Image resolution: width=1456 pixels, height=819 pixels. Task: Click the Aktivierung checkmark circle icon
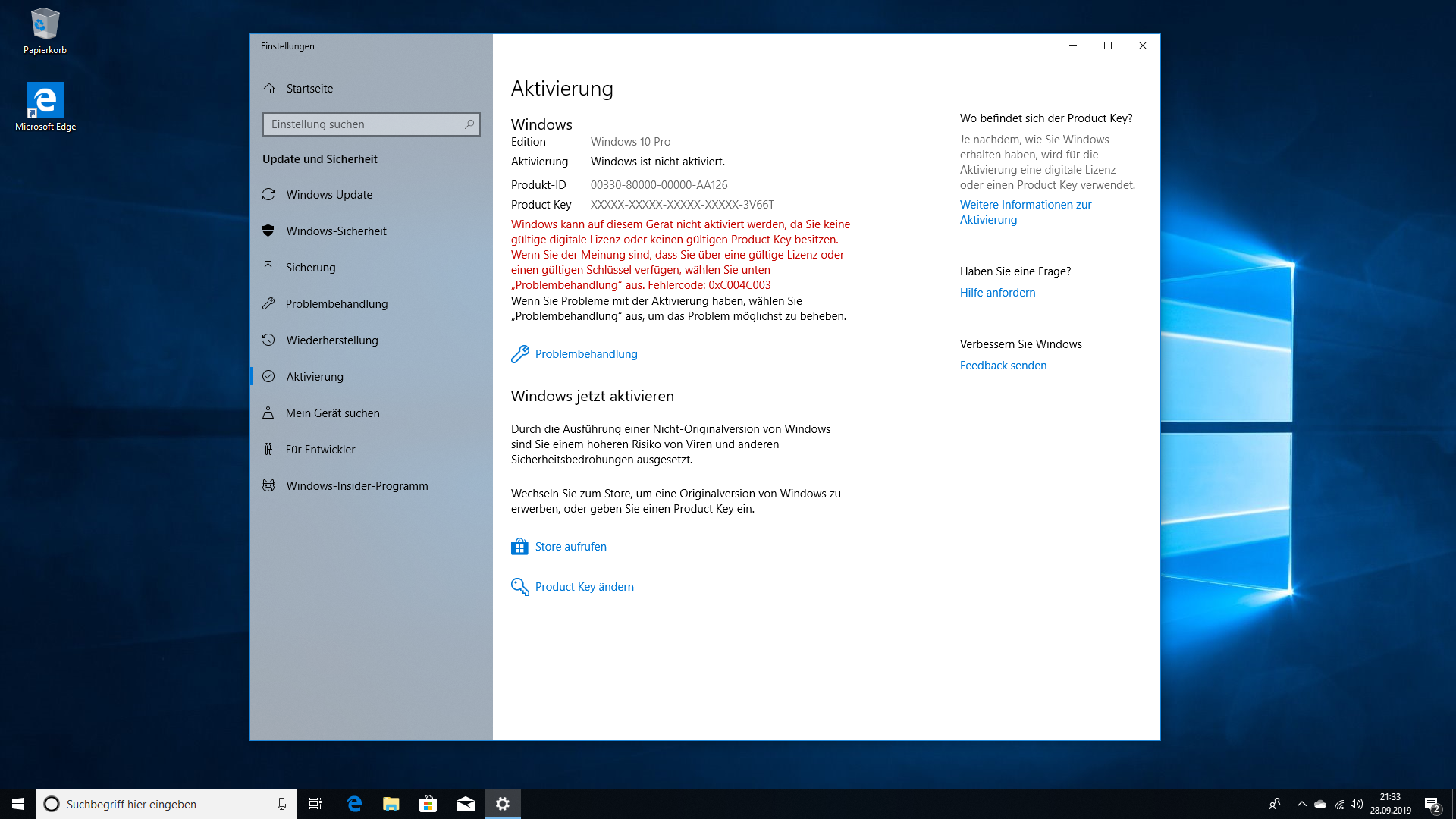pyautogui.click(x=268, y=377)
